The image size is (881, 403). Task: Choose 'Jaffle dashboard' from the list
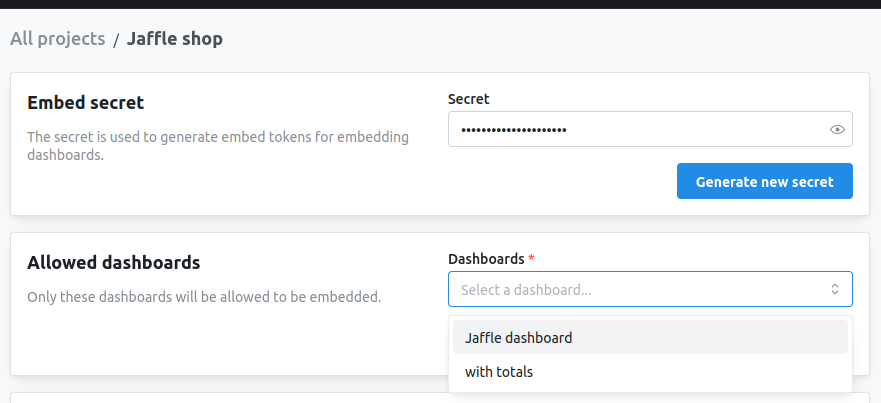(x=650, y=337)
